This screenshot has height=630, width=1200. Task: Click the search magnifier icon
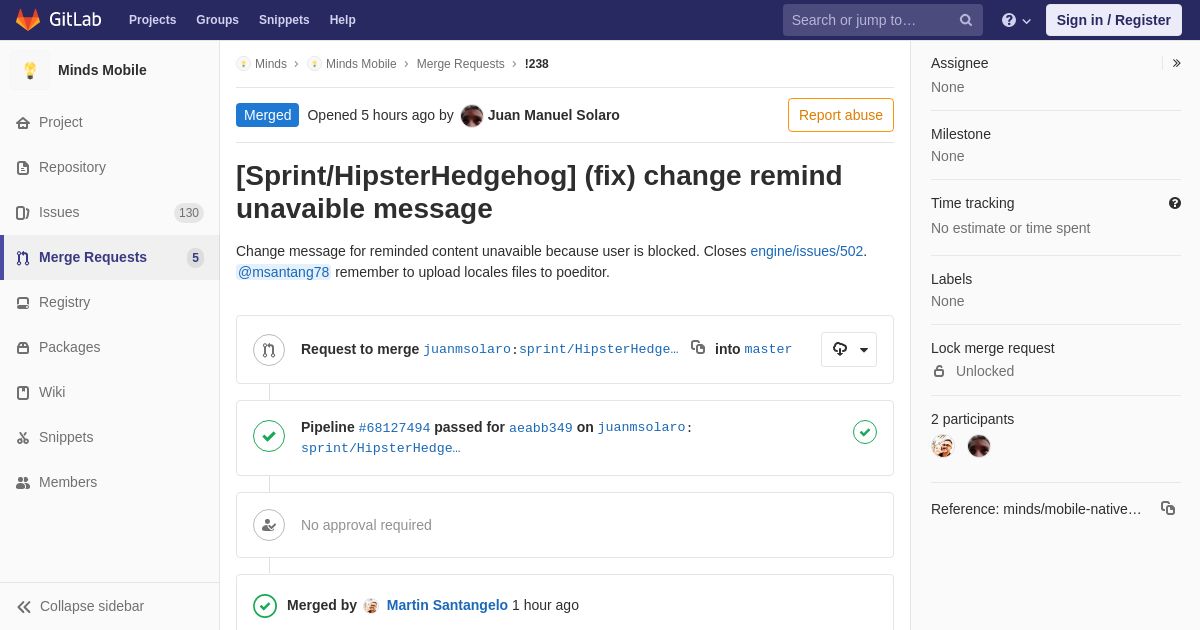coord(966,20)
